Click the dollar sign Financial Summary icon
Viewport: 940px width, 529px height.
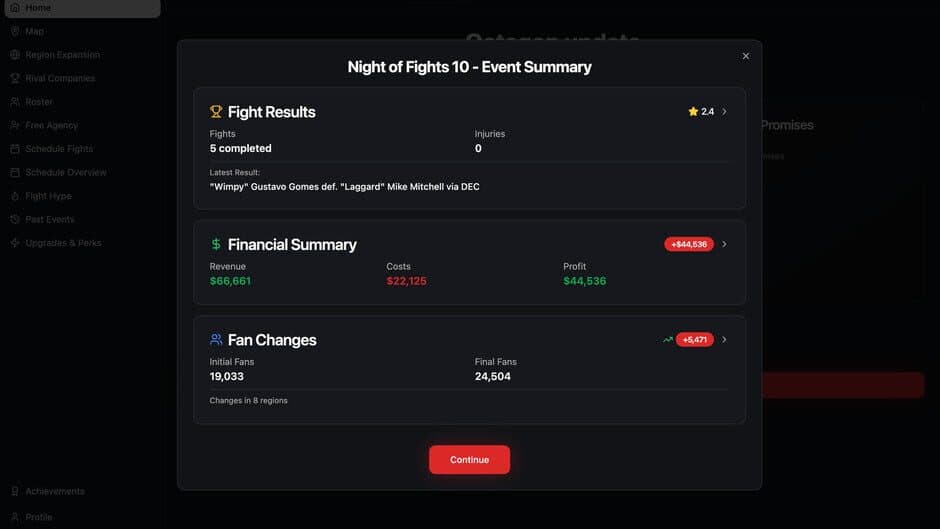click(x=216, y=245)
